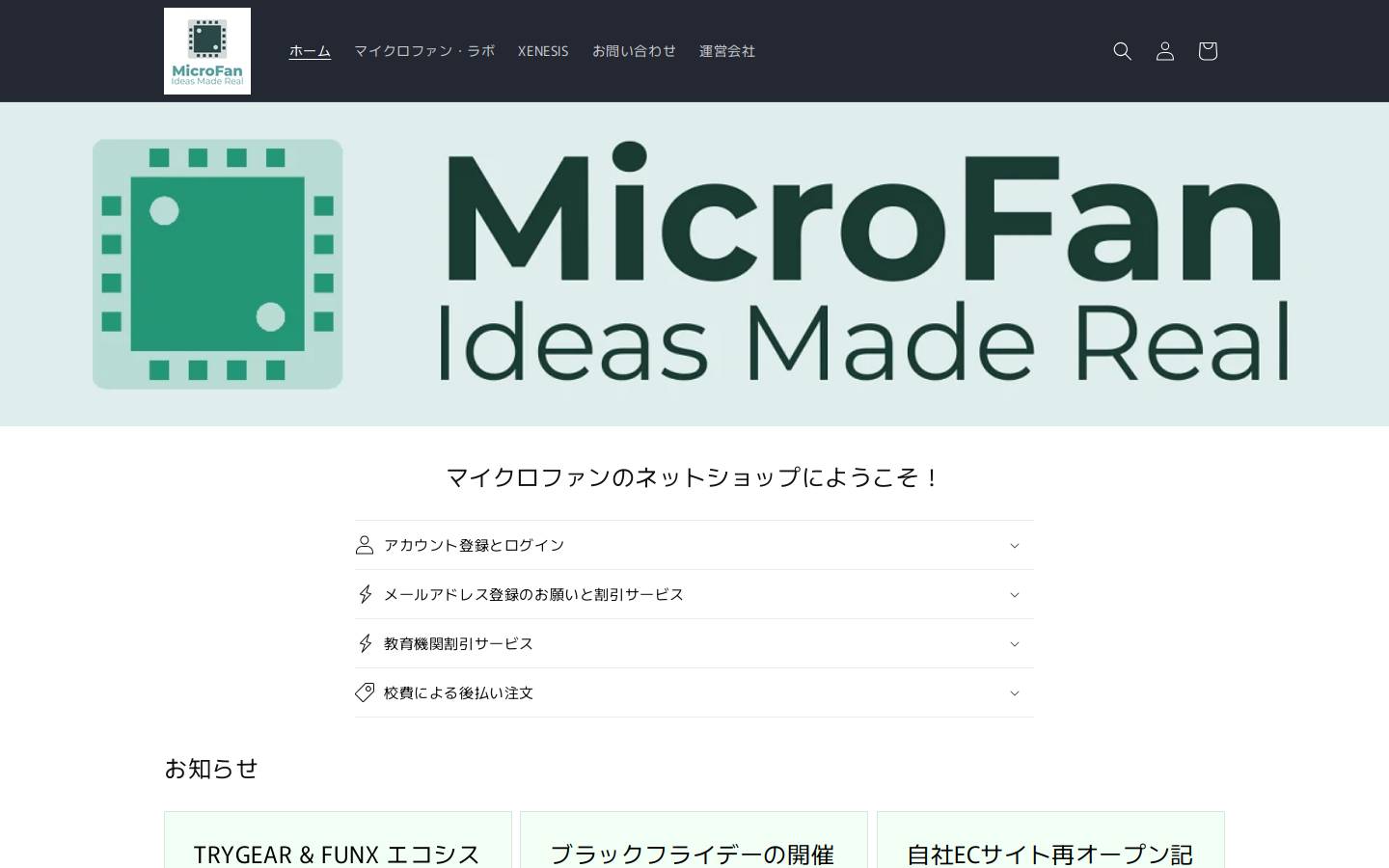Click メールアドレス登録のお願いと割引サービス label text
This screenshot has height=868, width=1389.
533,594
